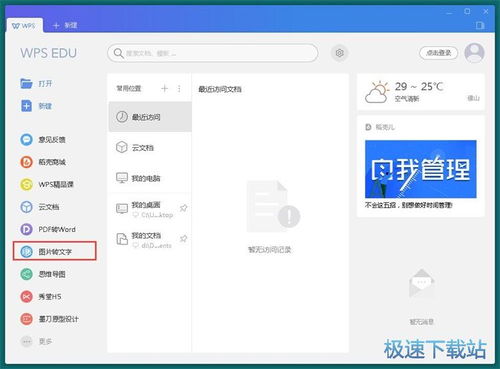
Task: Open 墨刀原型设计 prototyping app
Action: coord(49,319)
